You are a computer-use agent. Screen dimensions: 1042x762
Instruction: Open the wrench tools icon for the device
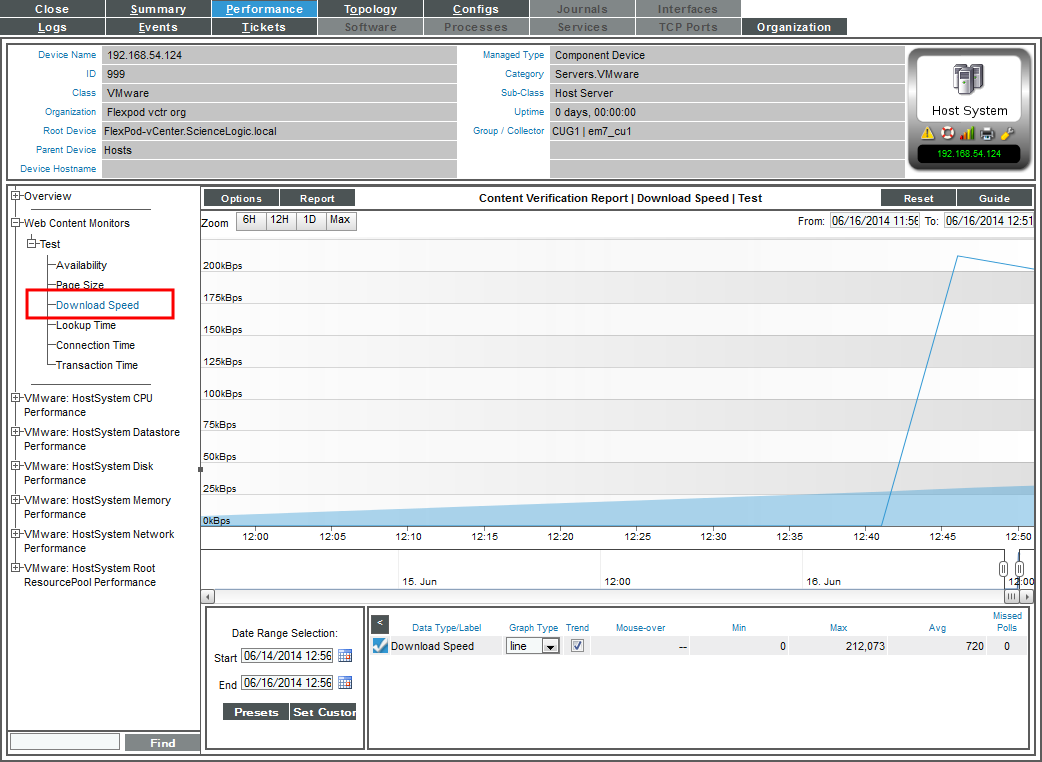pyautogui.click(x=1006, y=132)
